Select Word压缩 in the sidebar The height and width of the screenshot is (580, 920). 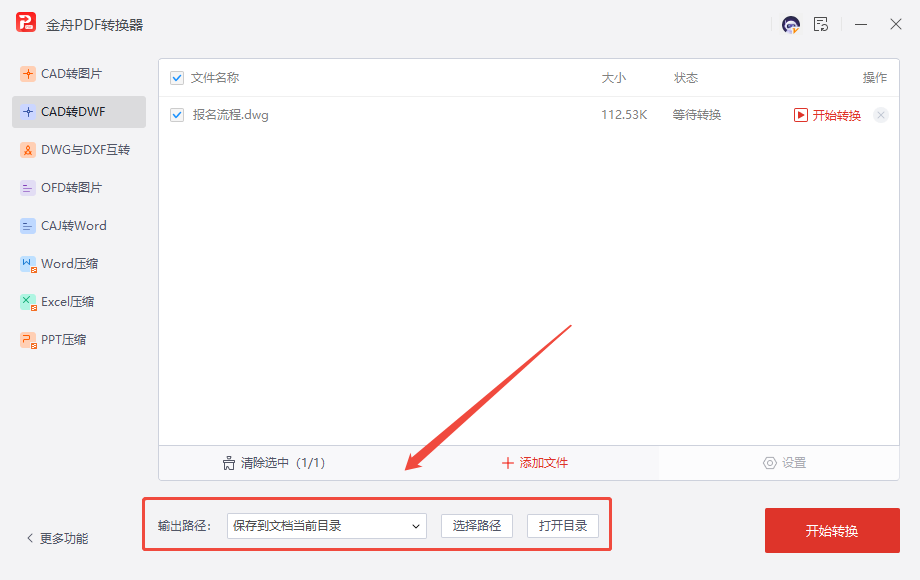79,264
